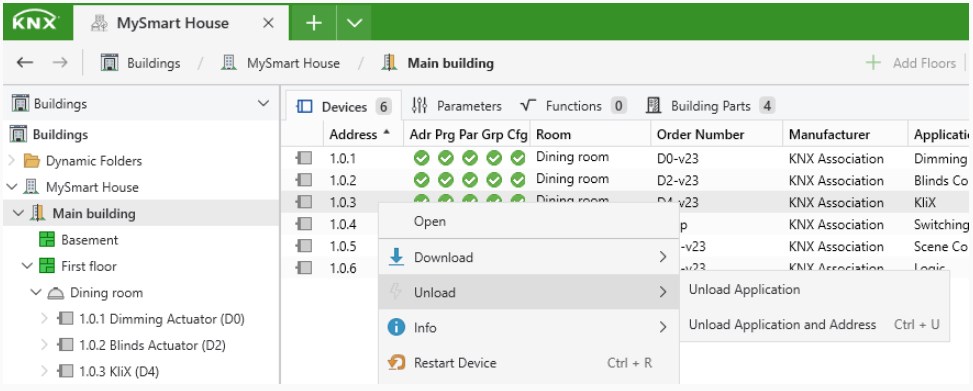This screenshot has height=391, width=973.
Task: Collapse the First floor tree node
Action: [27, 266]
